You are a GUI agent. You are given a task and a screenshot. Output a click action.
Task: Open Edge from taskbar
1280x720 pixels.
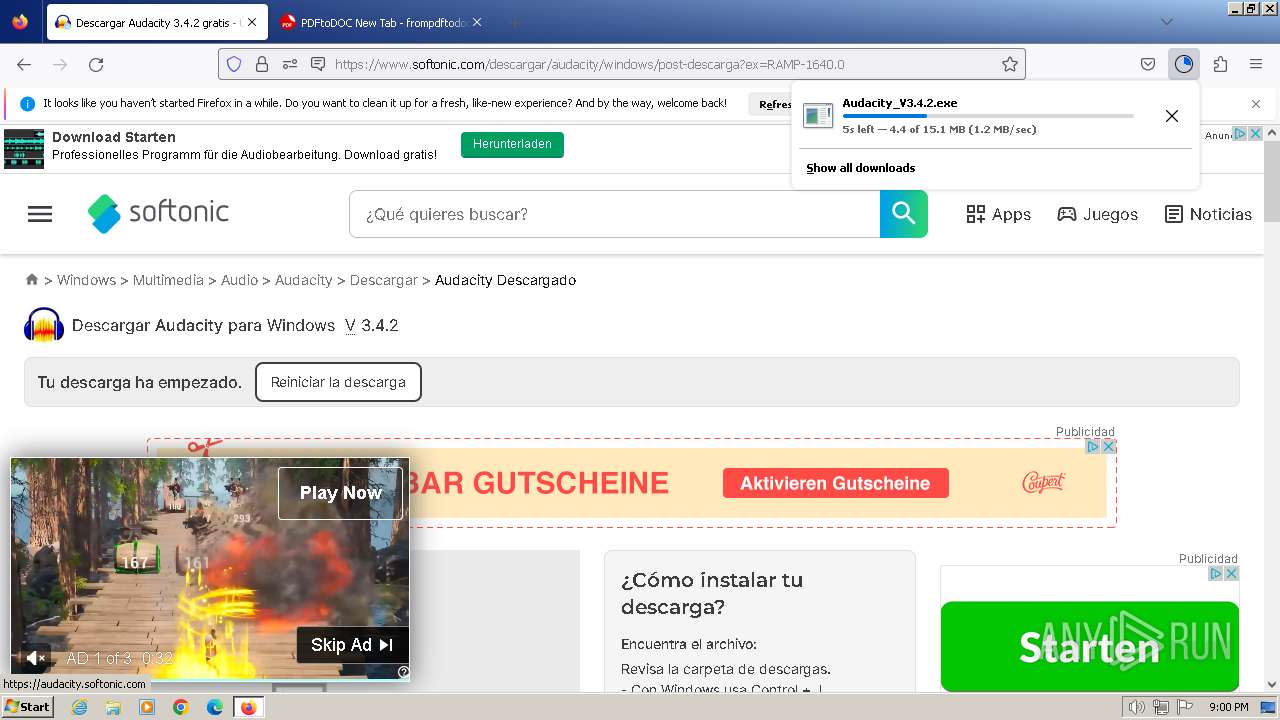click(215, 707)
